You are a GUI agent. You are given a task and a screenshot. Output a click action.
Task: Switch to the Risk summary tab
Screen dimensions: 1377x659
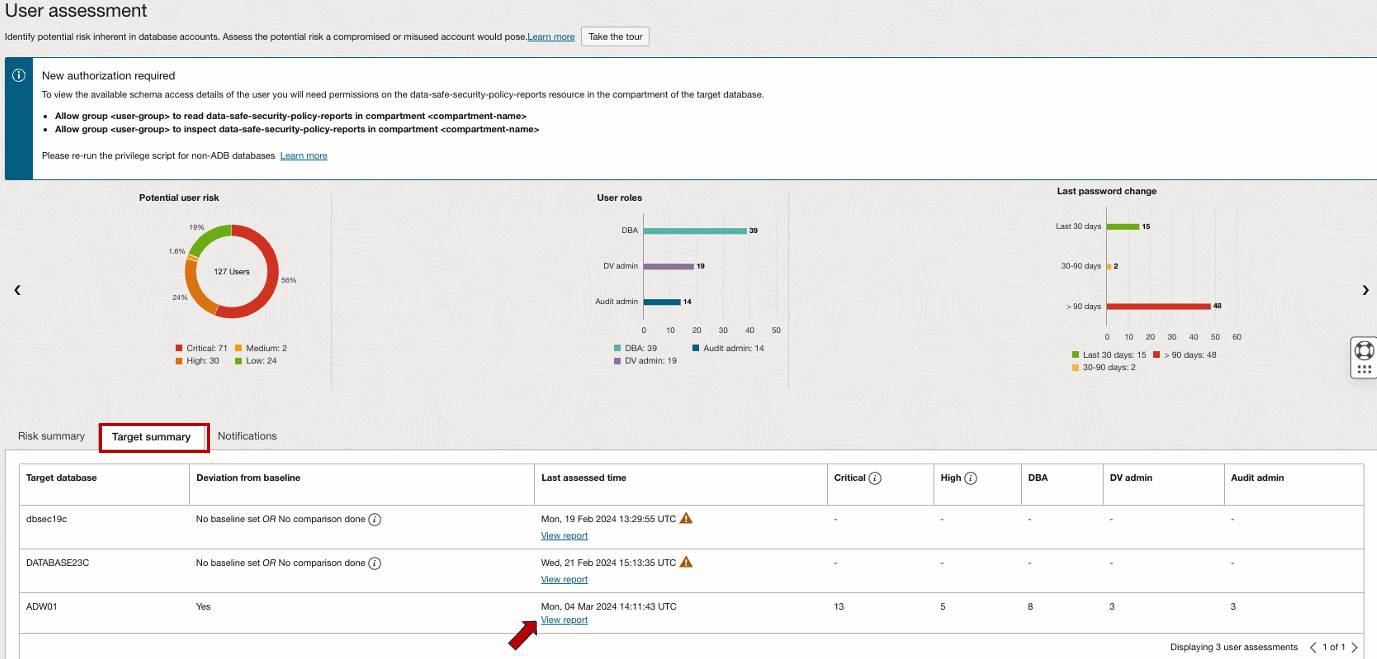(51, 436)
